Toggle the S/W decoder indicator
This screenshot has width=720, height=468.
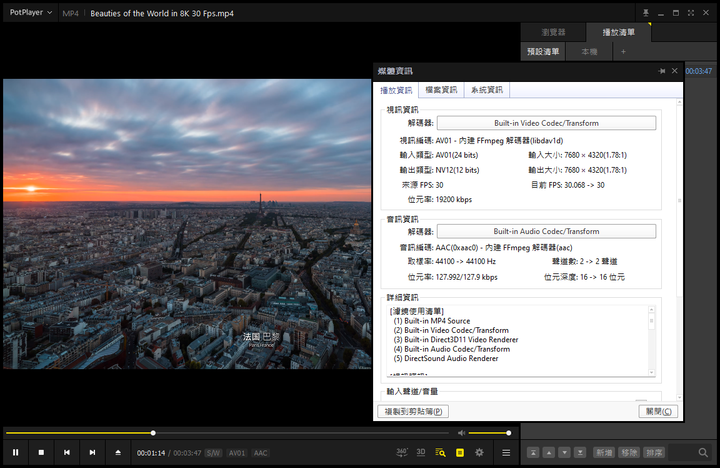pyautogui.click(x=213, y=453)
